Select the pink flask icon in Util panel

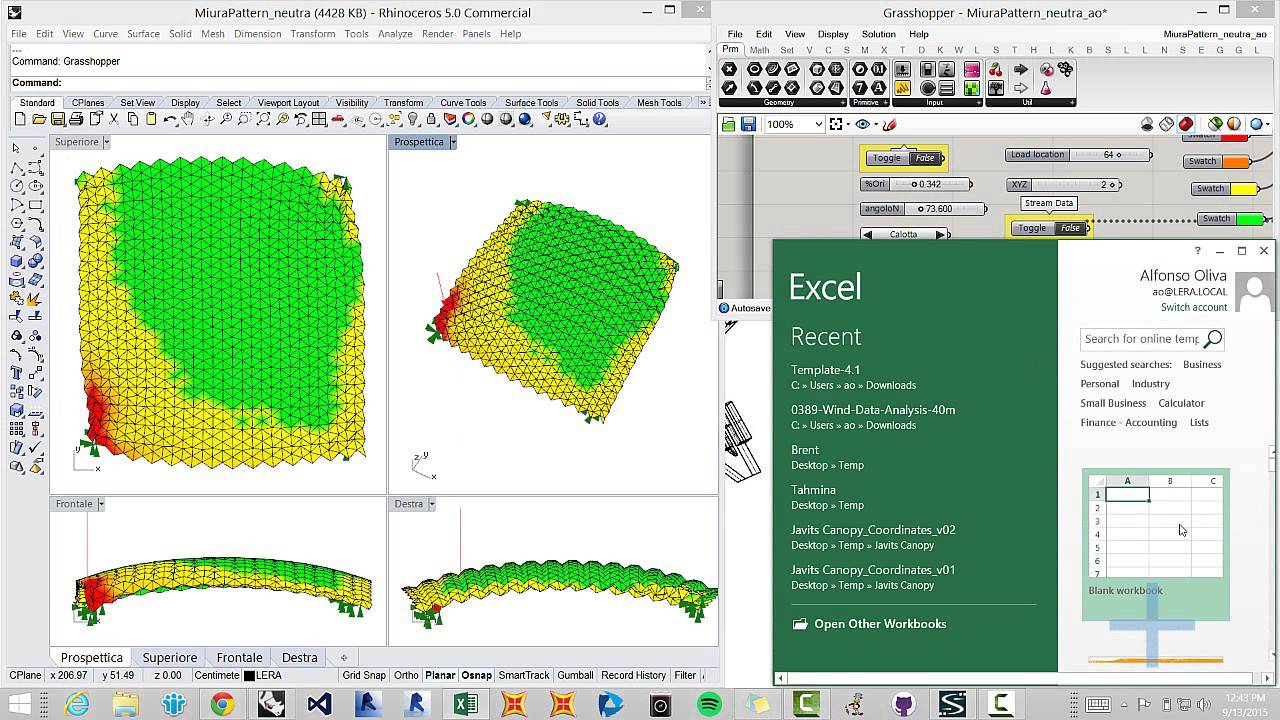1046,88
